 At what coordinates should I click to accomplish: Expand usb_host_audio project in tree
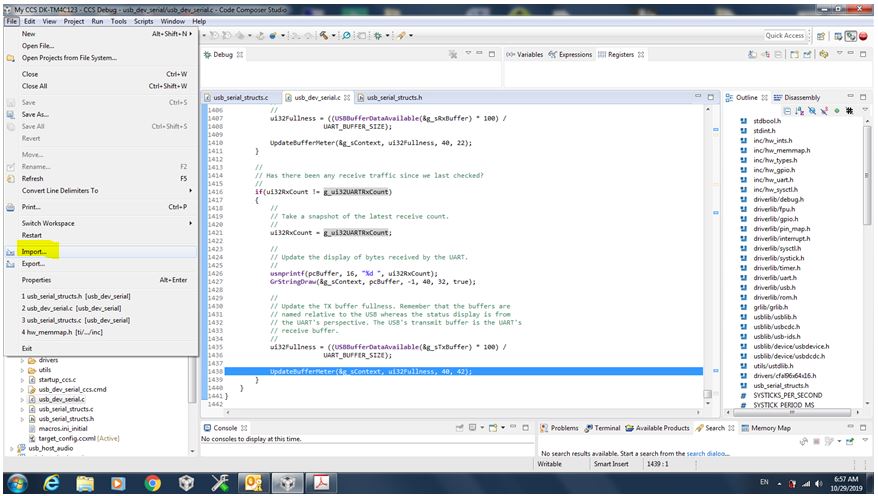click(12, 448)
